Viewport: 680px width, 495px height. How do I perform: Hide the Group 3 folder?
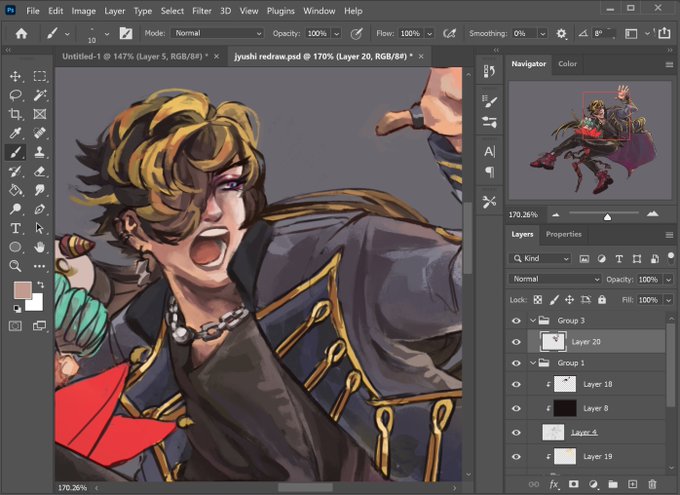(516, 321)
